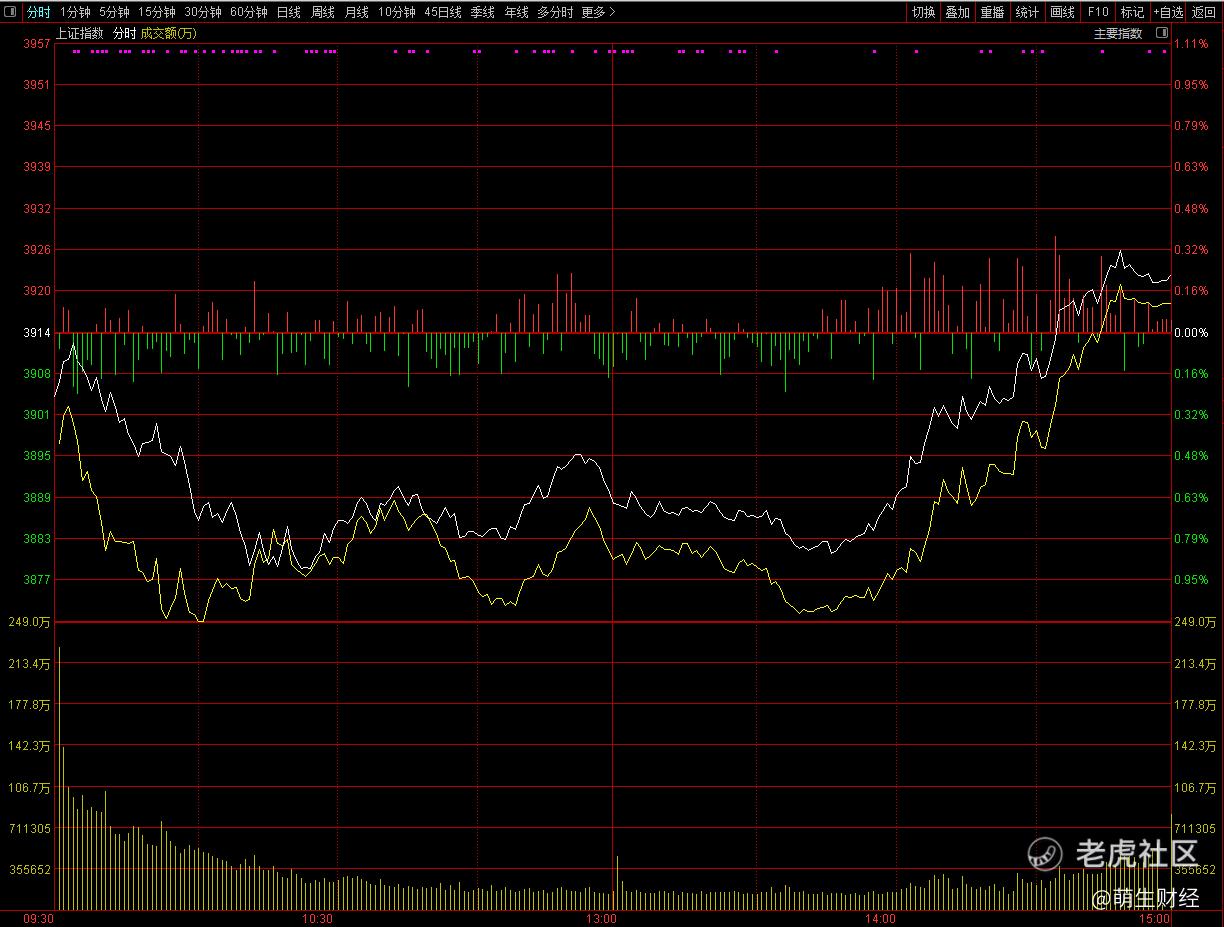The height and width of the screenshot is (927, 1224).
Task: Click the 叠加 overlay button
Action: pos(958,12)
